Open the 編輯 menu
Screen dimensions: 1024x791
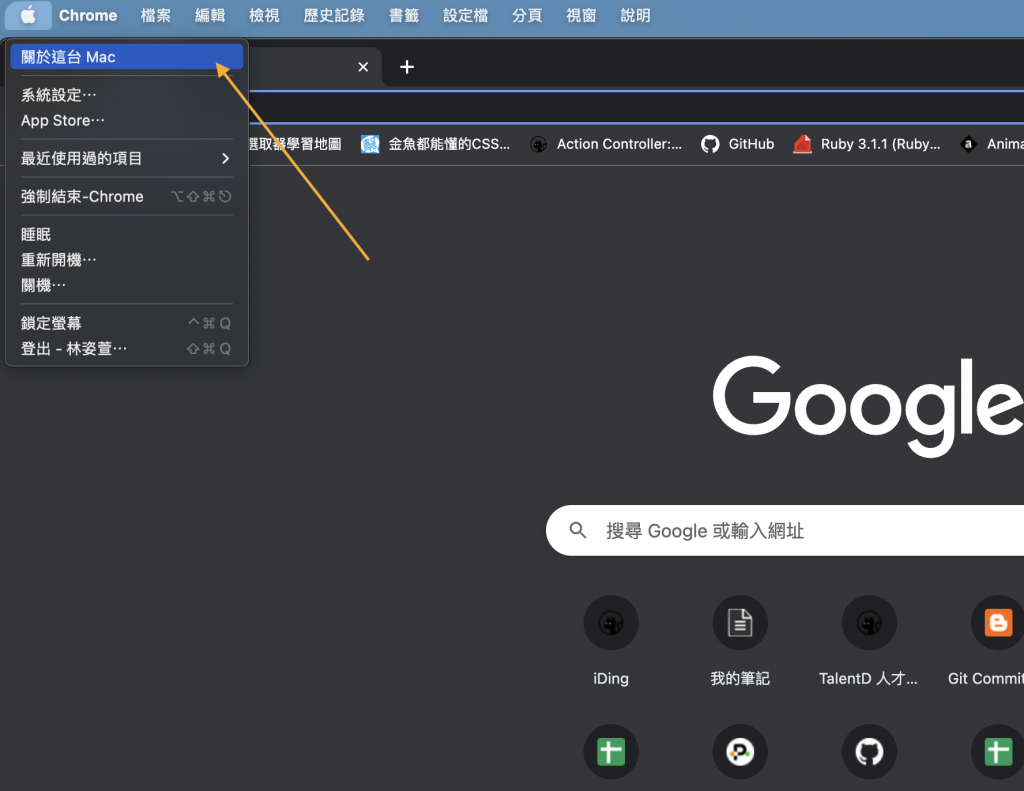coord(210,15)
